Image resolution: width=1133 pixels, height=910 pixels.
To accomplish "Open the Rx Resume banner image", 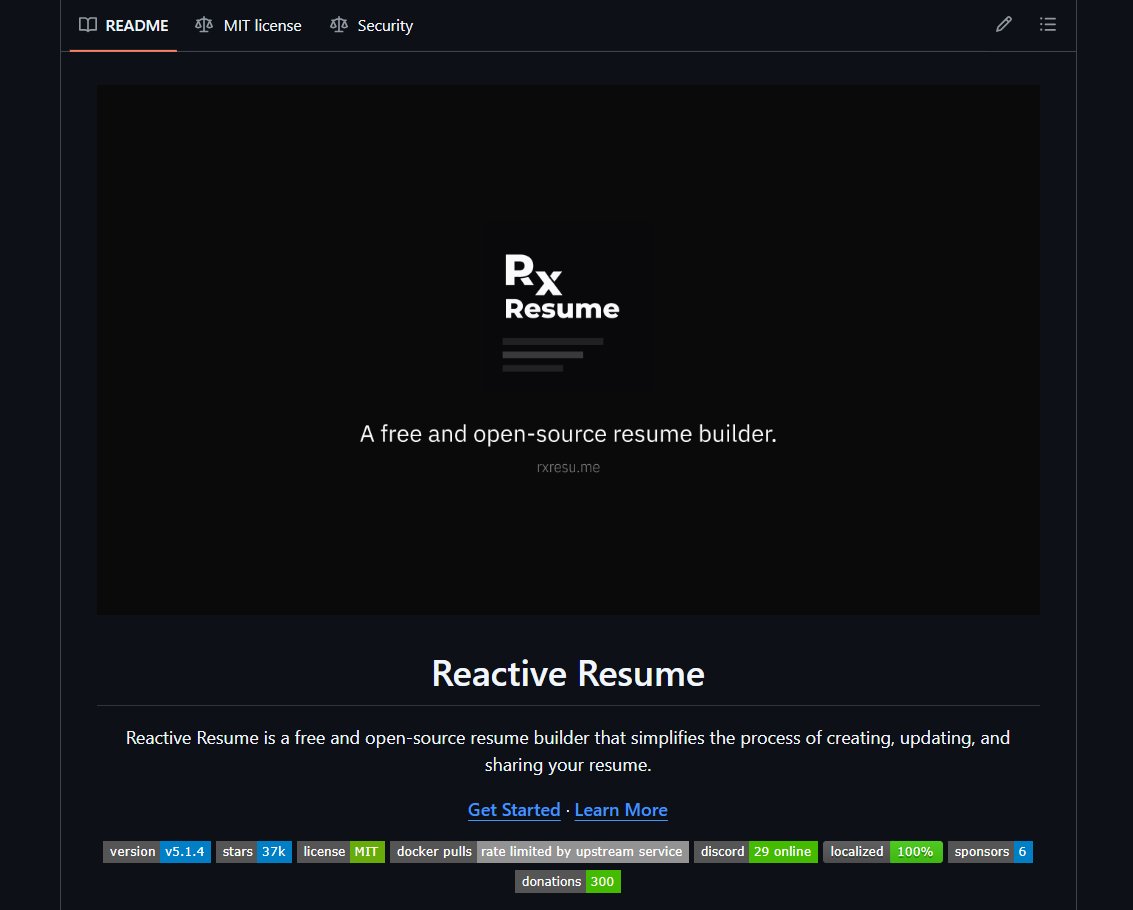I will click(x=568, y=350).
